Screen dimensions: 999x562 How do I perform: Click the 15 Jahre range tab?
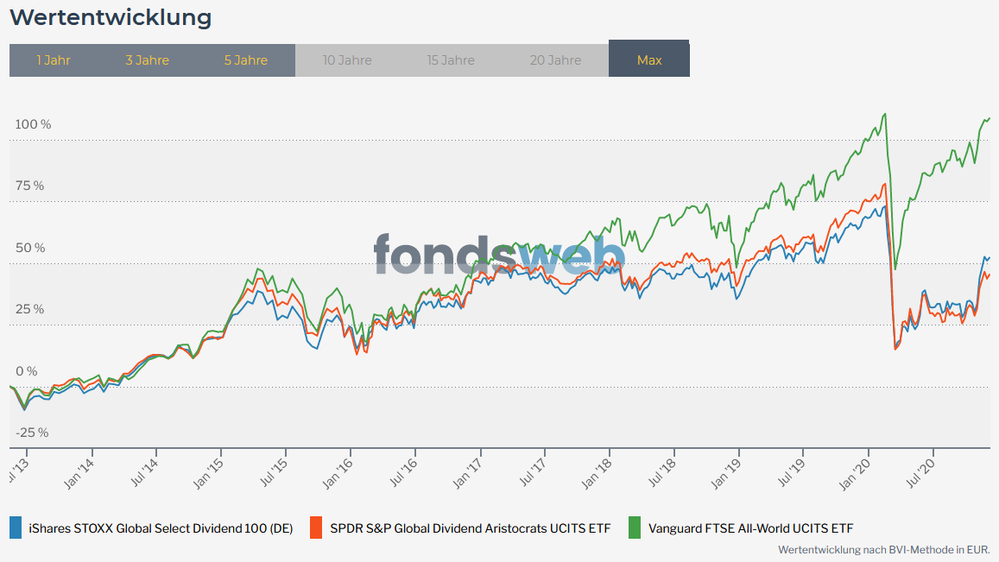point(450,60)
